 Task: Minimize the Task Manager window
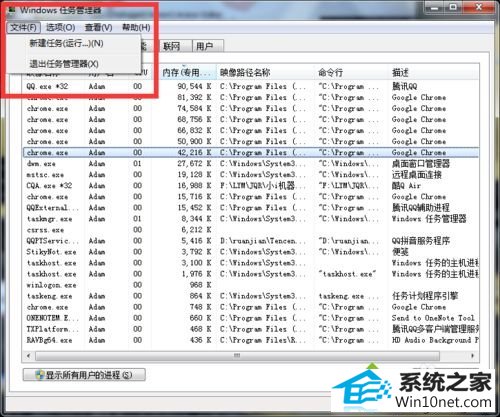point(434,7)
